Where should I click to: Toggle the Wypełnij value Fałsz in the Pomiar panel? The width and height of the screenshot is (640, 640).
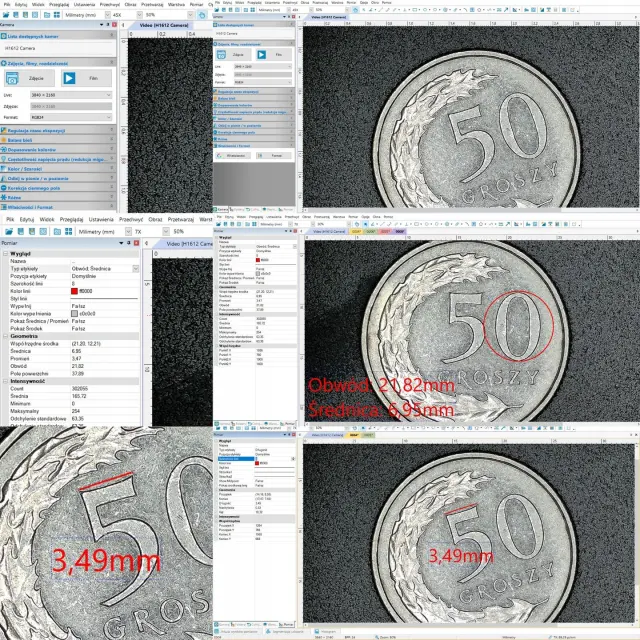(77, 305)
